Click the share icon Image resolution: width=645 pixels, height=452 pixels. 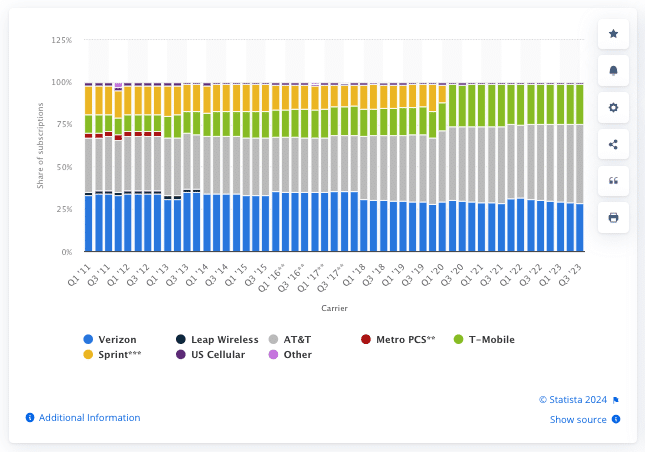tap(613, 144)
